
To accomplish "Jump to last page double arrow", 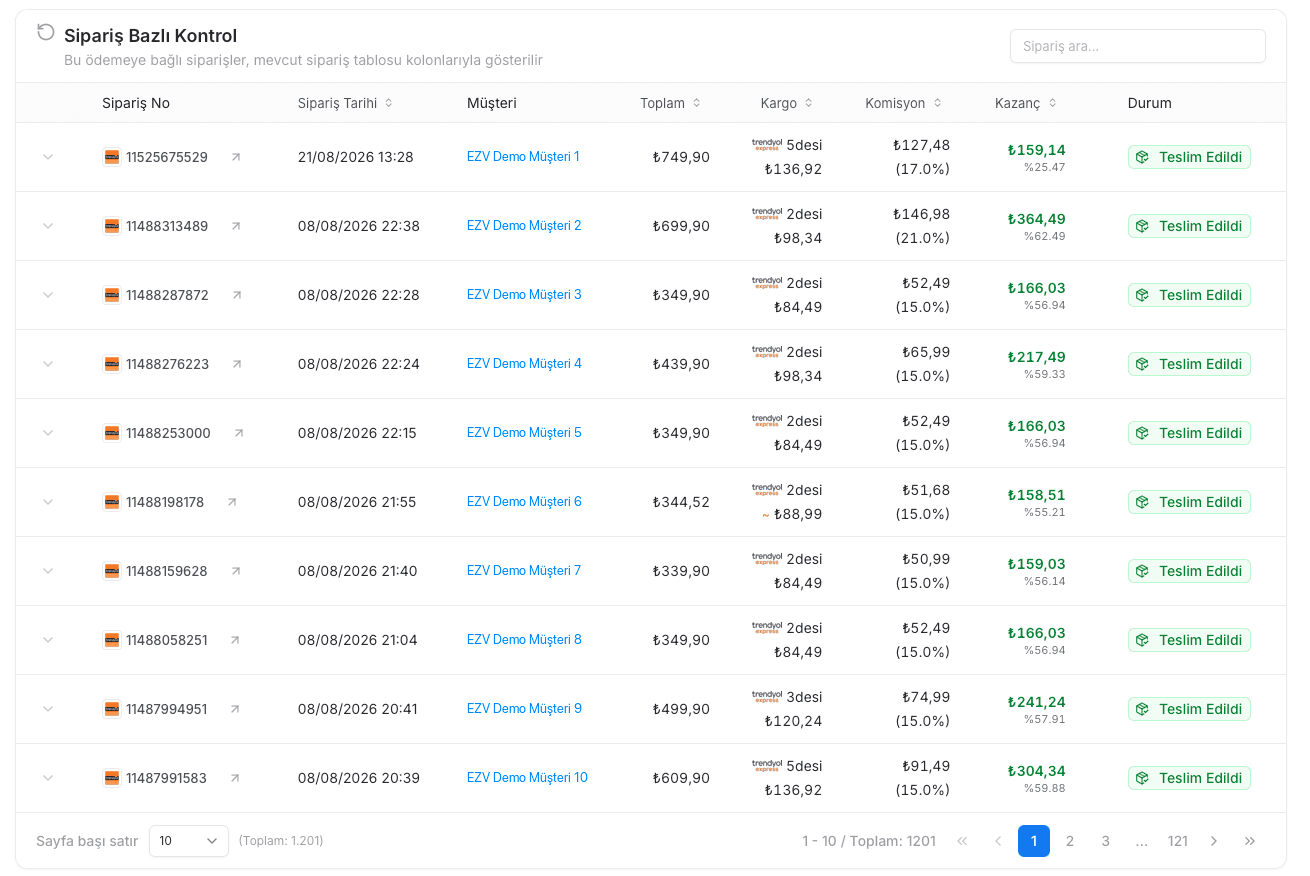I will (x=1250, y=841).
